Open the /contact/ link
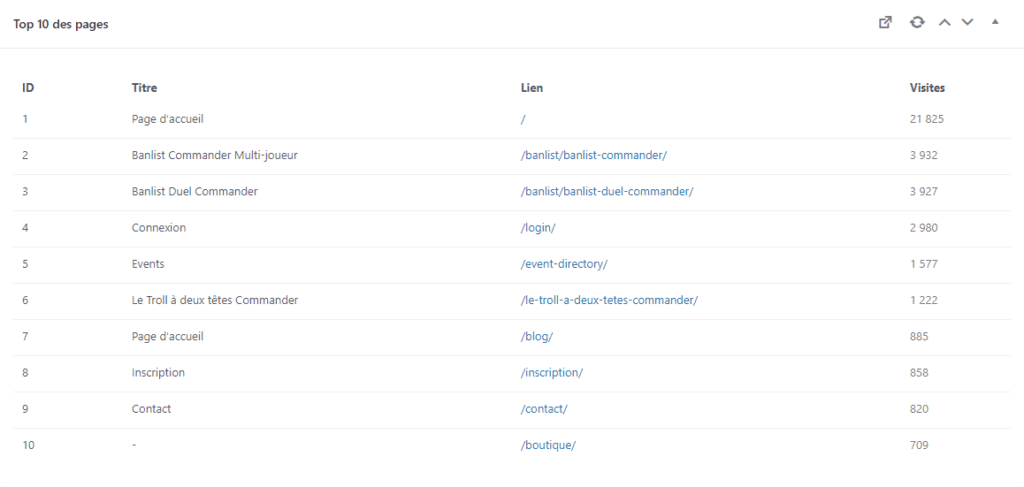This screenshot has width=1024, height=487. tap(544, 409)
